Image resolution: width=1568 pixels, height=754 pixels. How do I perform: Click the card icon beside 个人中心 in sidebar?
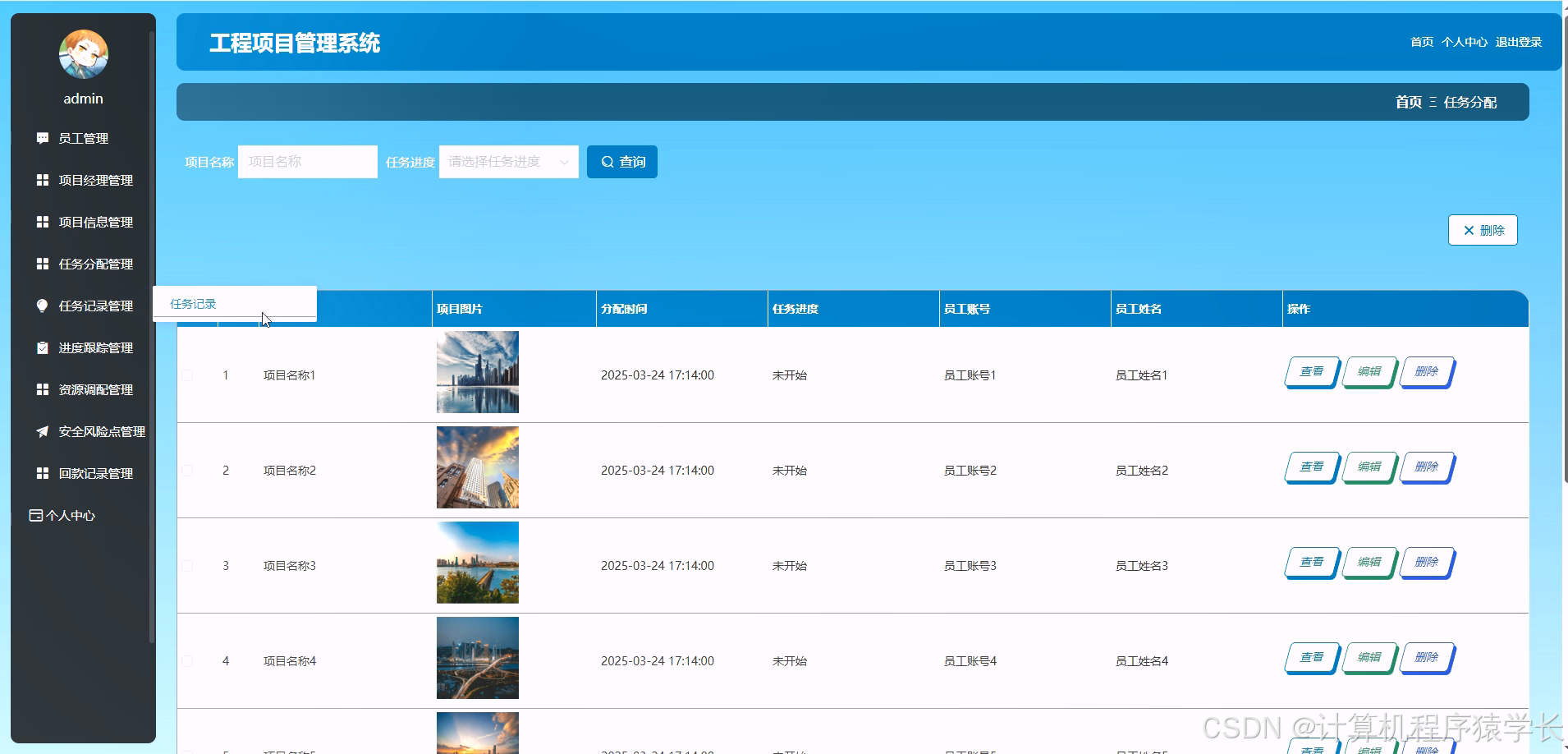(35, 515)
